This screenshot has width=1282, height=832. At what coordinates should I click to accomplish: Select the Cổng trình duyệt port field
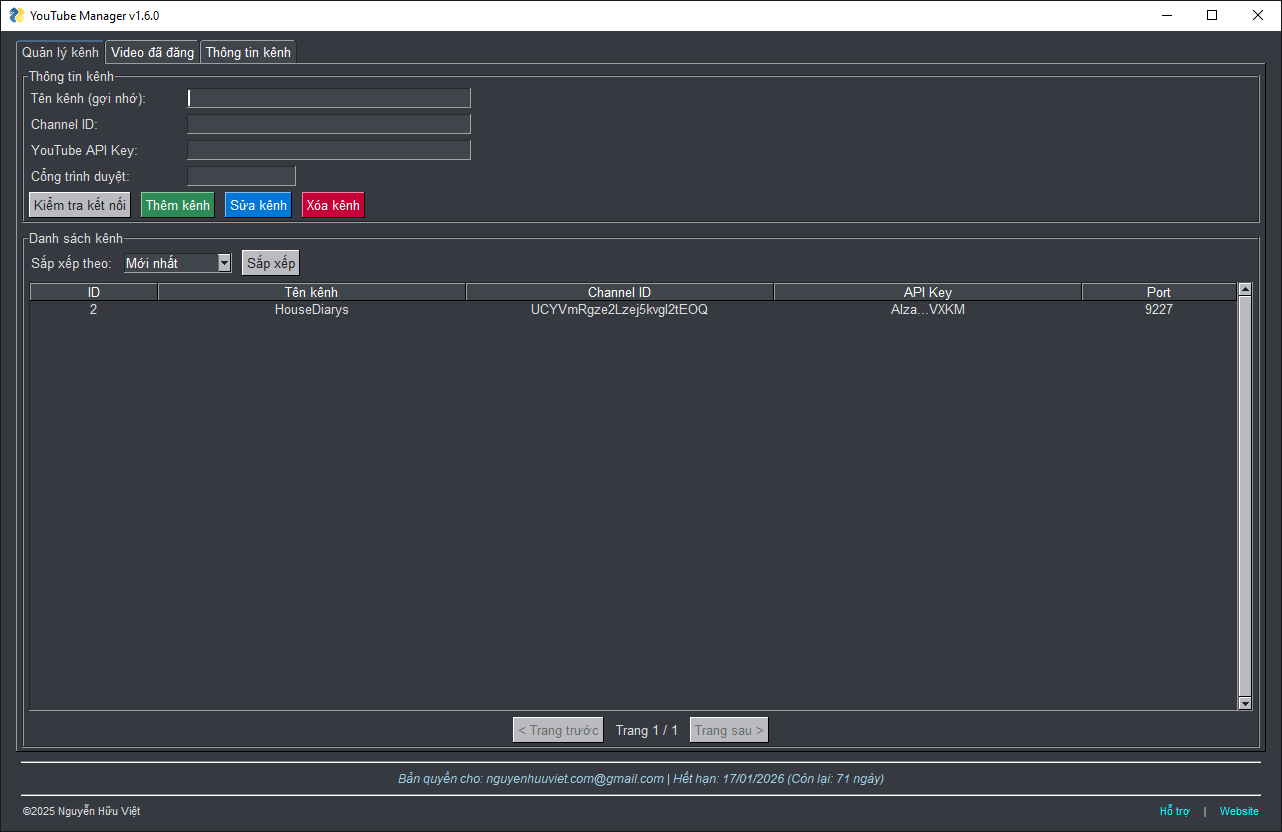[242, 176]
